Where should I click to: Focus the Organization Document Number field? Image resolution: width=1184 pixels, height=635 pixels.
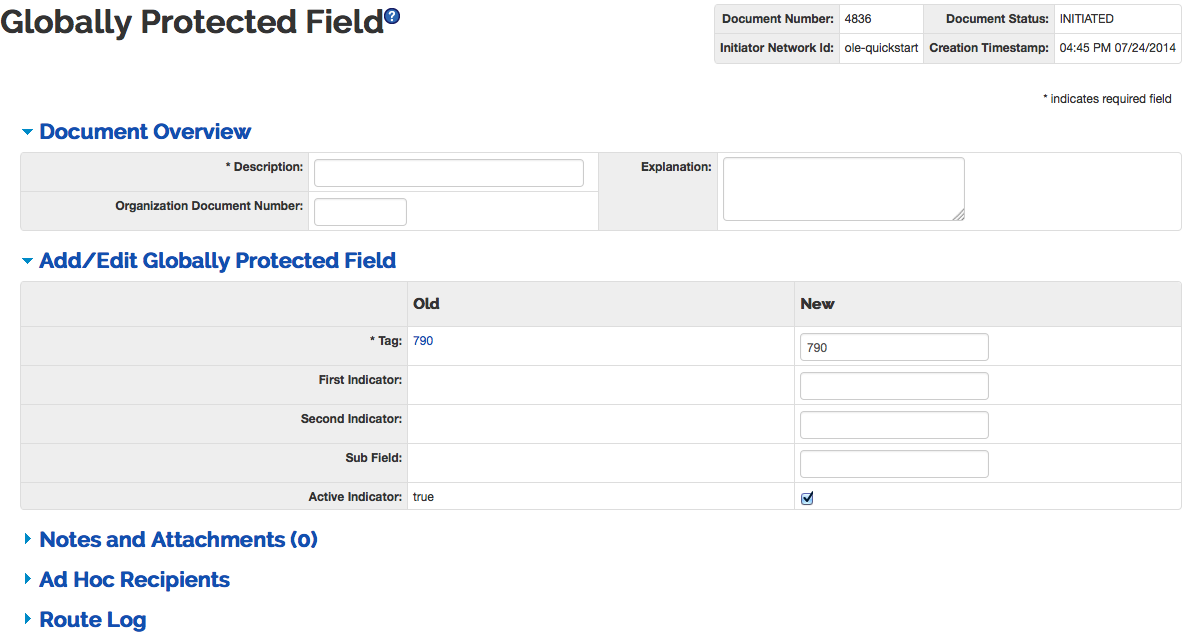pyautogui.click(x=360, y=212)
